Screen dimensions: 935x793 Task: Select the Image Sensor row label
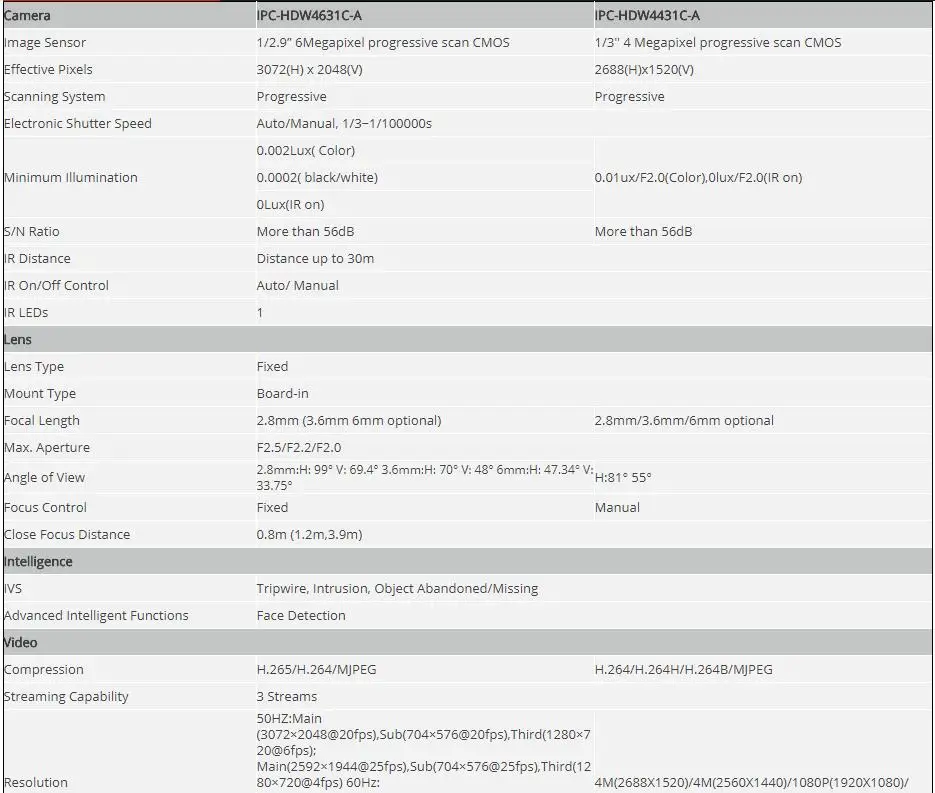pos(45,43)
